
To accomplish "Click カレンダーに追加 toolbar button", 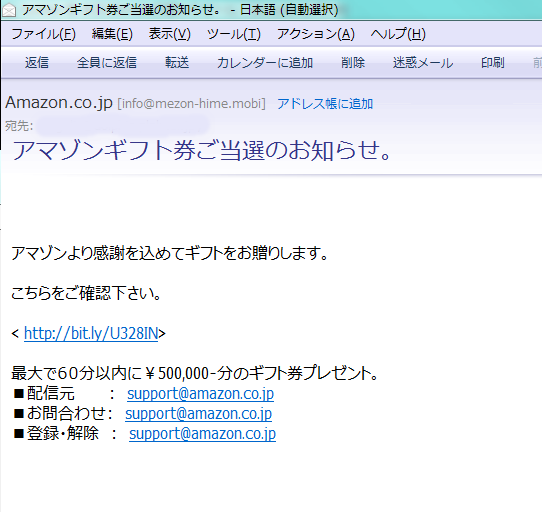I will coord(265,63).
